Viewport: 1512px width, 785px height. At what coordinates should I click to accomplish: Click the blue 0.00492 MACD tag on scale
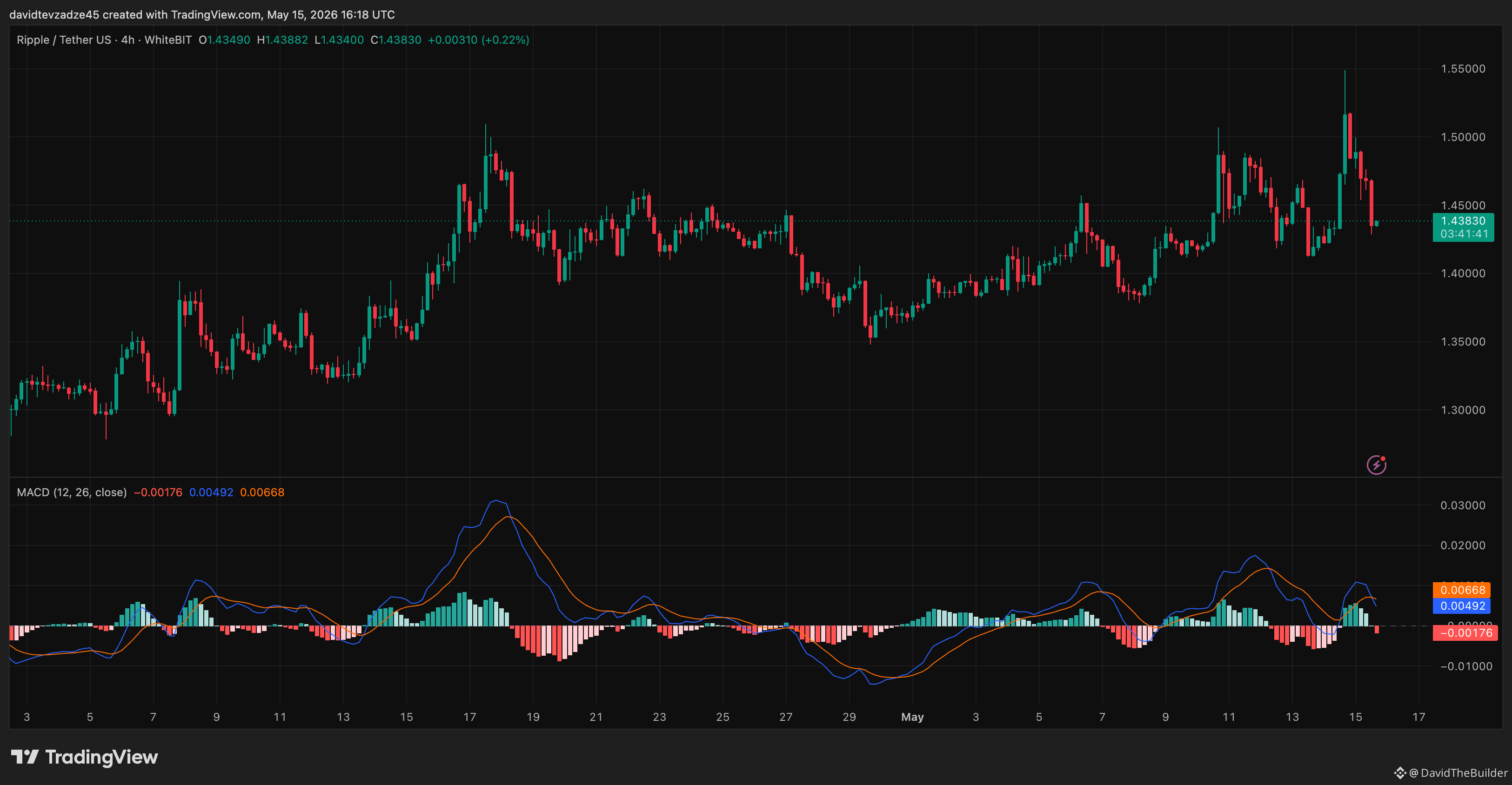pyautogui.click(x=1462, y=605)
